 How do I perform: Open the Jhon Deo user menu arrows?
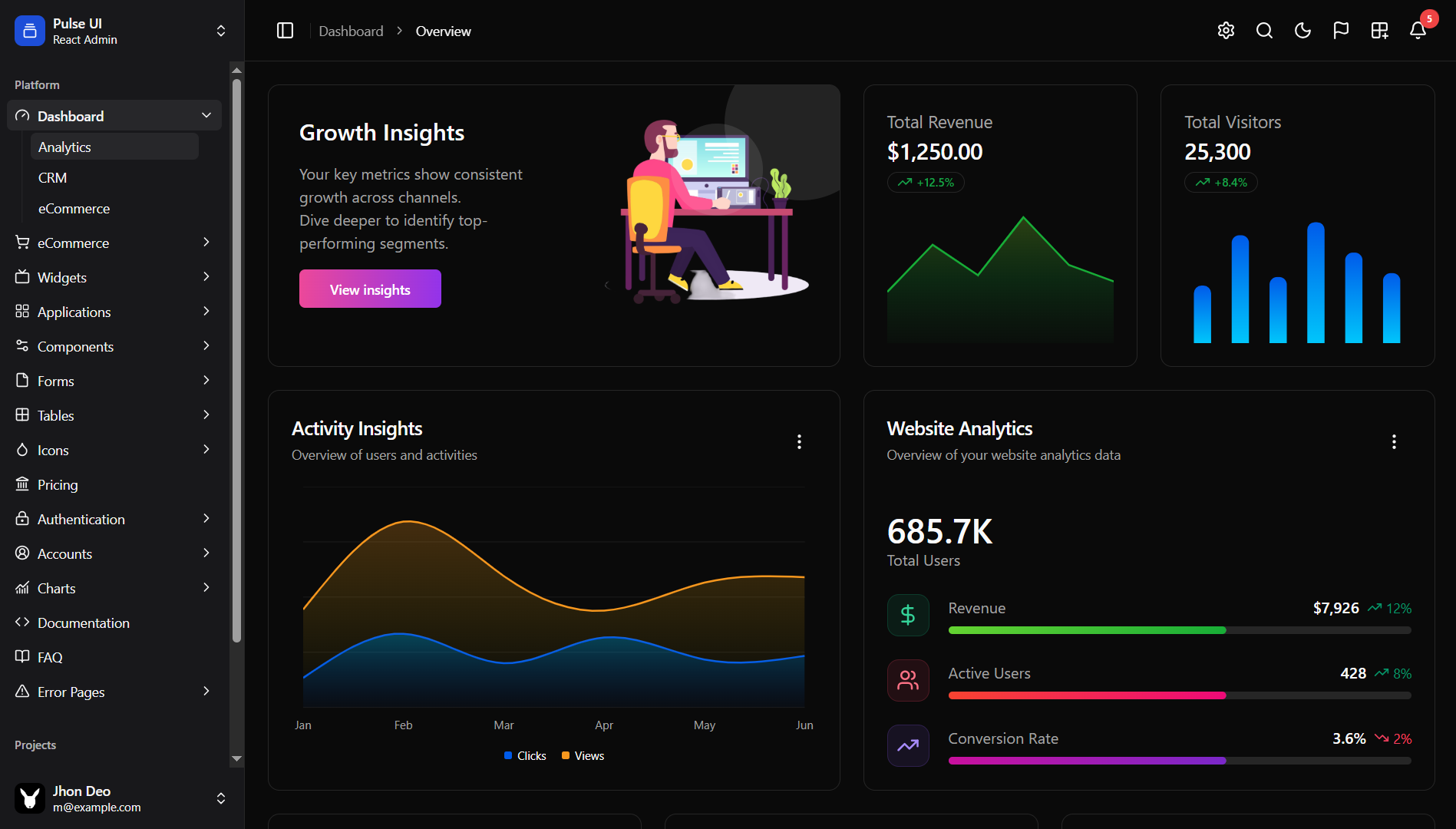(221, 798)
